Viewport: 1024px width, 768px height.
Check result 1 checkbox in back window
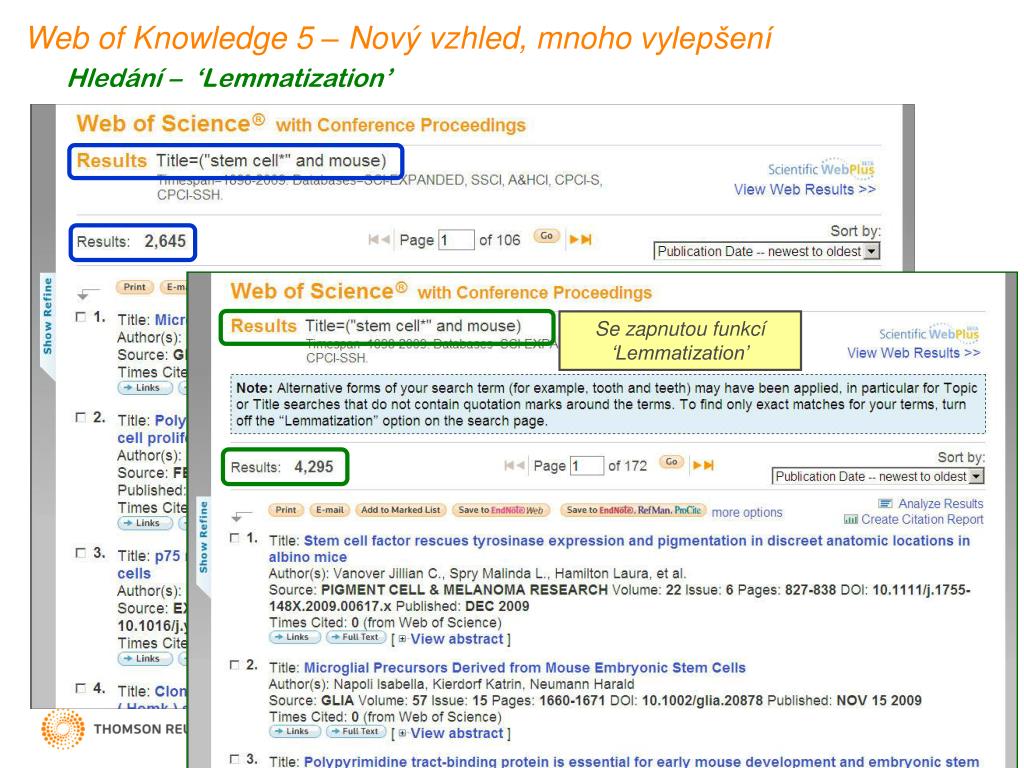80,317
